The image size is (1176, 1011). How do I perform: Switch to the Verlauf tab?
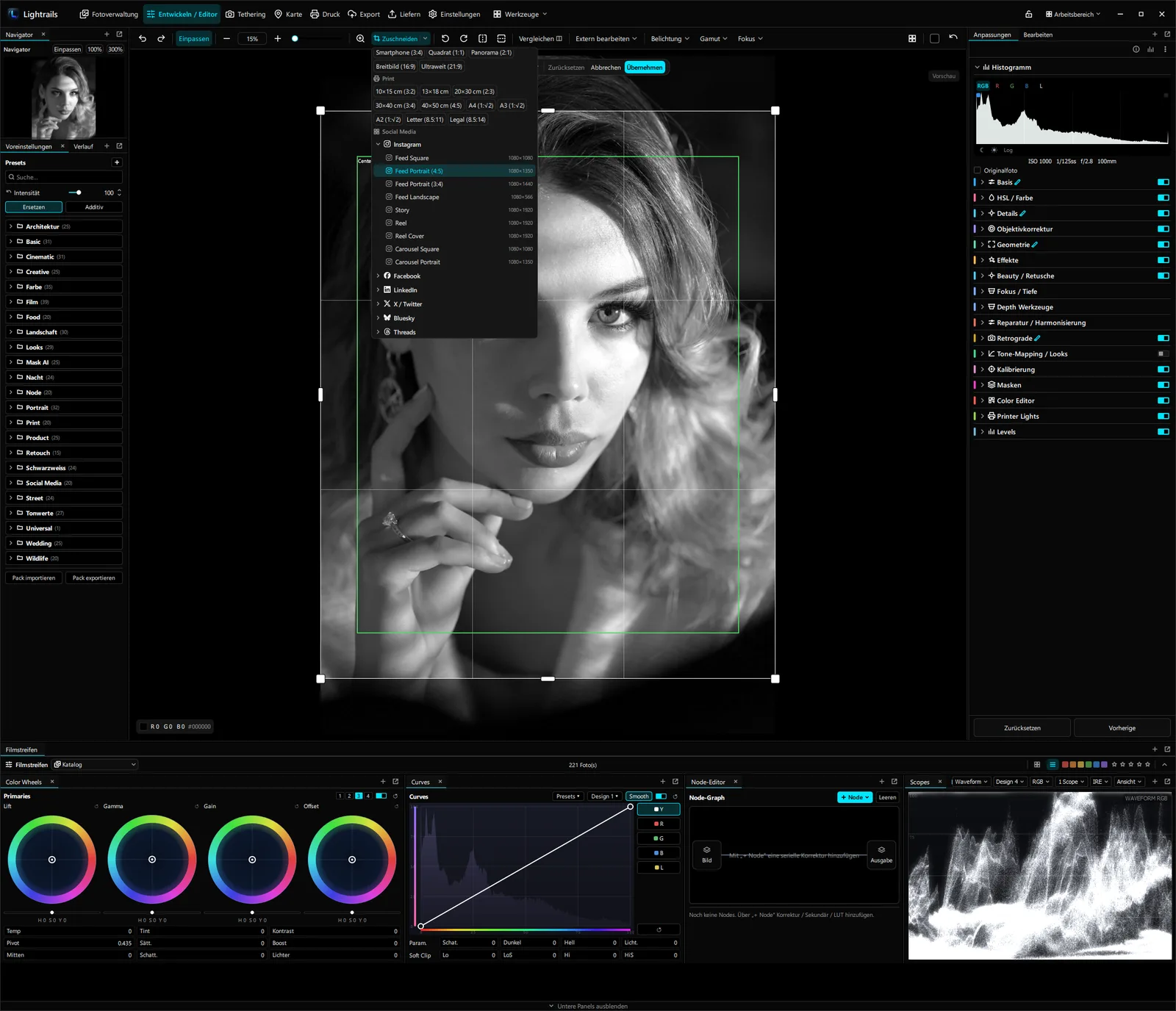pyautogui.click(x=83, y=146)
